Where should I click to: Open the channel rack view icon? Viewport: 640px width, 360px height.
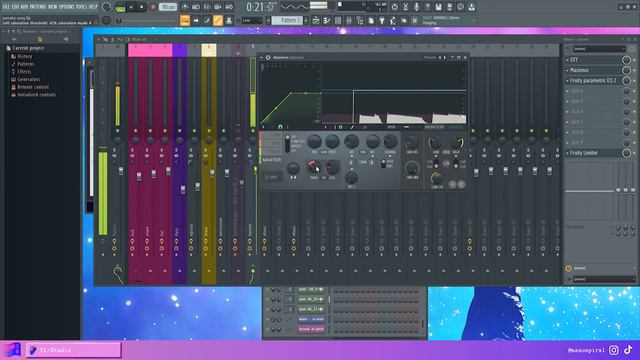pyautogui.click(x=338, y=20)
